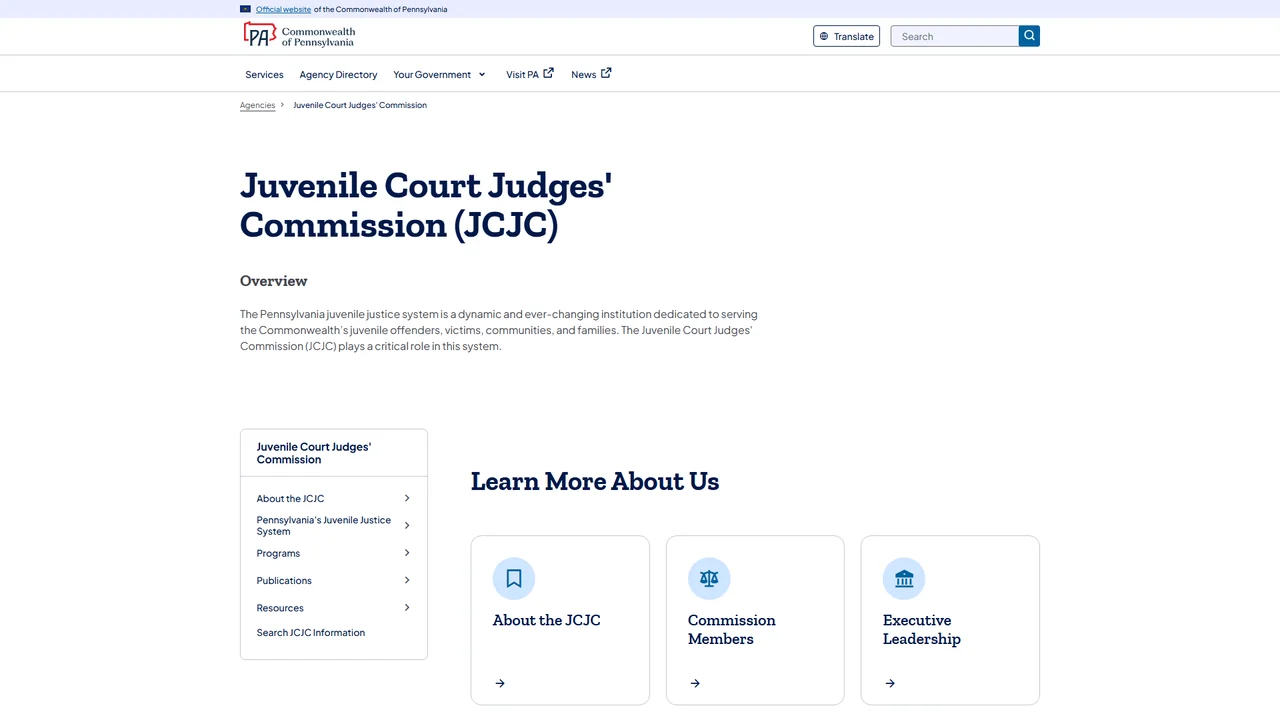Select the Resources sidebar item text
The width and height of the screenshot is (1280, 720).
point(280,608)
